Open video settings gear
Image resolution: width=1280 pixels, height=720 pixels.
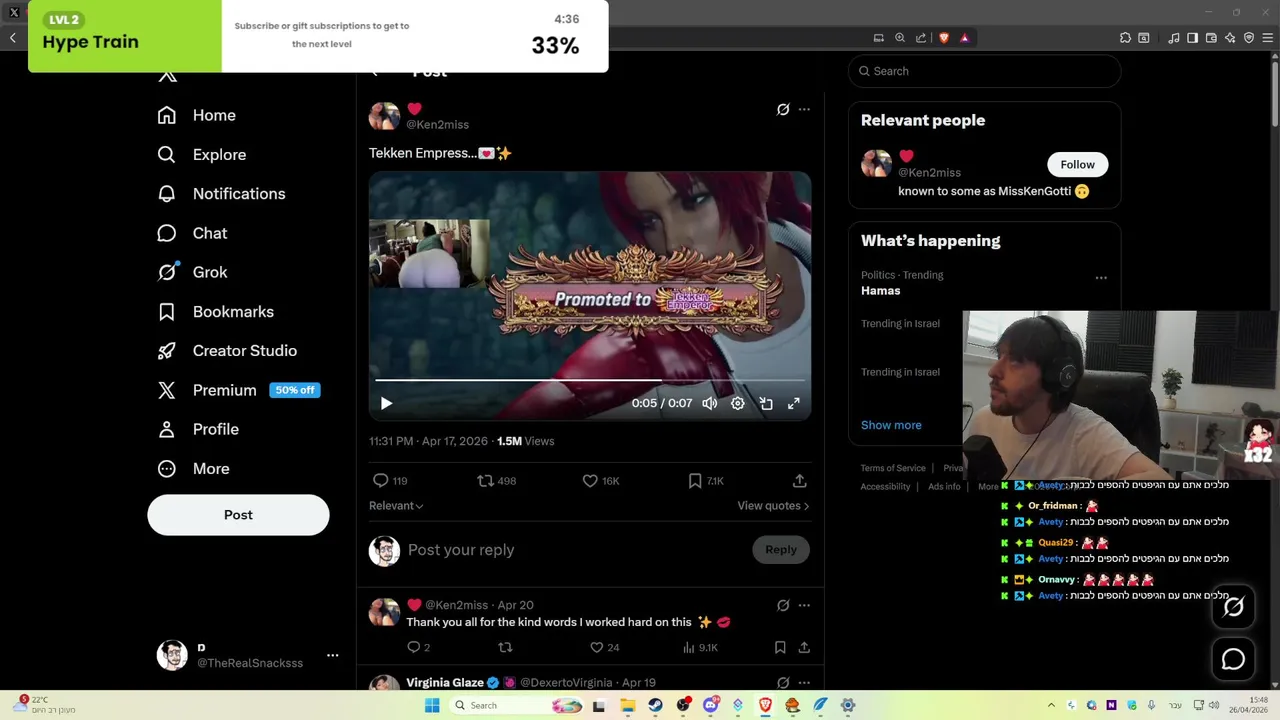(x=738, y=403)
